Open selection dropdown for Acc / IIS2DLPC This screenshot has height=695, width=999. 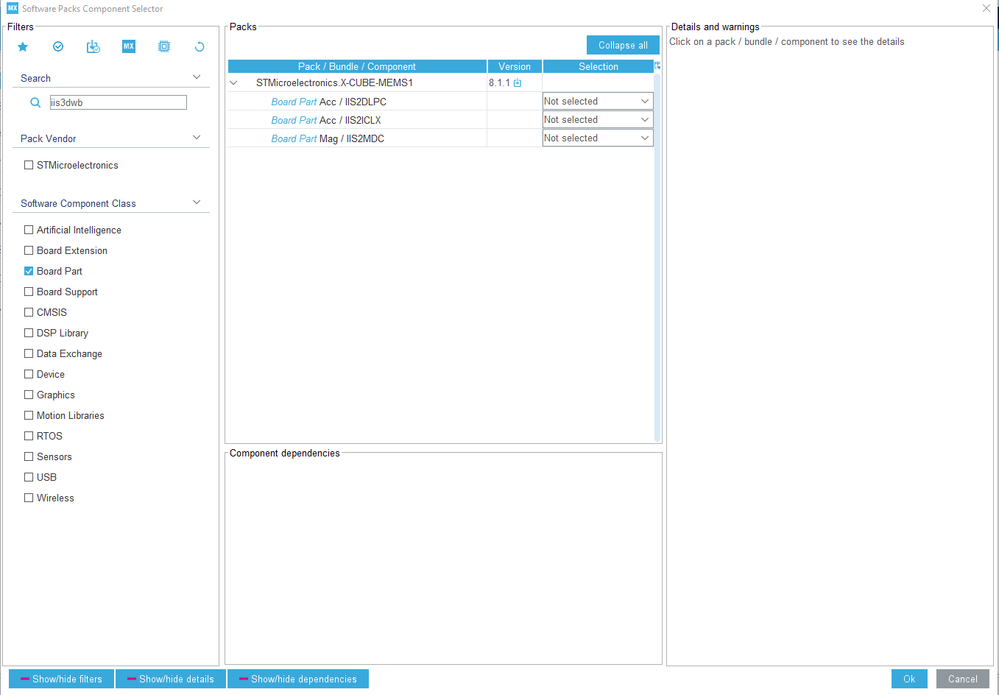(598, 101)
